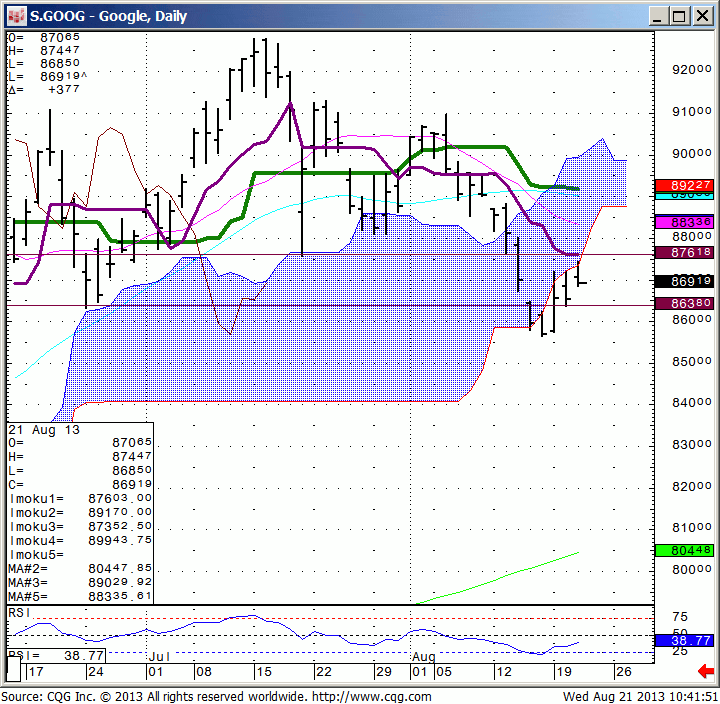Click the S.GOOG - Google, Daily title
The width and height of the screenshot is (720, 704).
tap(108, 17)
